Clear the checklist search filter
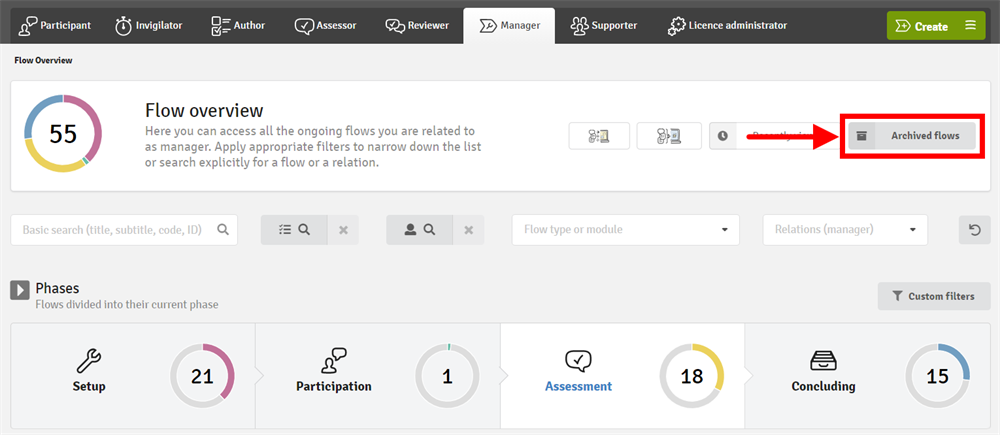The image size is (1000, 435). click(343, 229)
